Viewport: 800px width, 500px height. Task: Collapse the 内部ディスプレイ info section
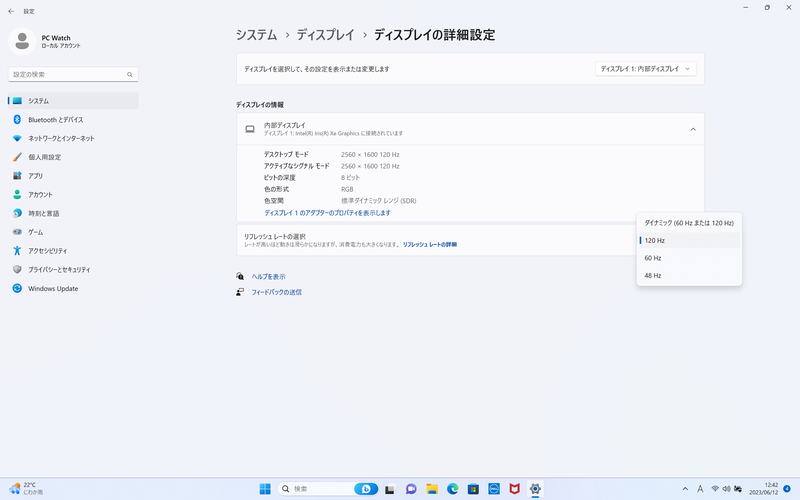[693, 129]
